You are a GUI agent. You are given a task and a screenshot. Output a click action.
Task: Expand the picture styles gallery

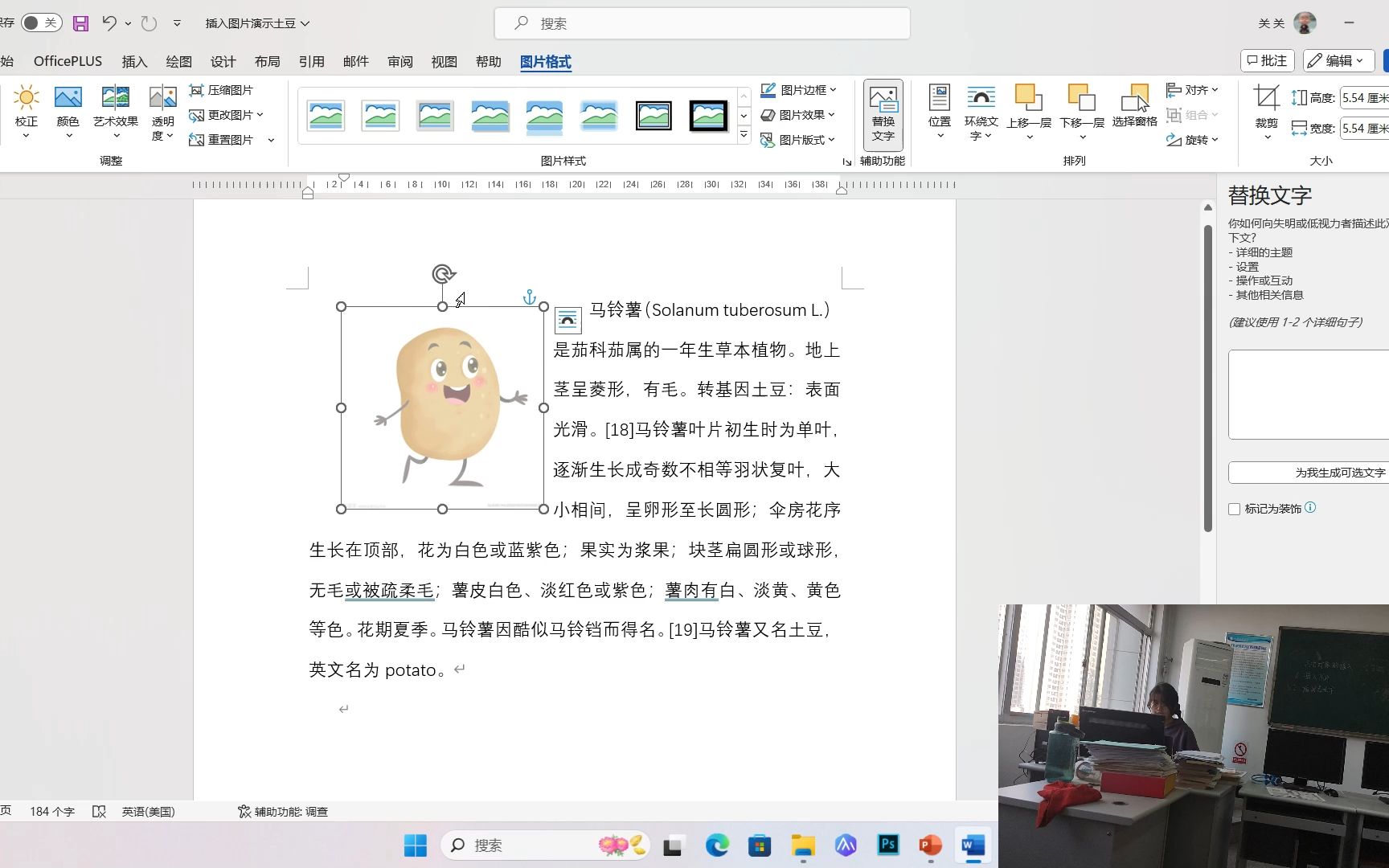click(743, 134)
